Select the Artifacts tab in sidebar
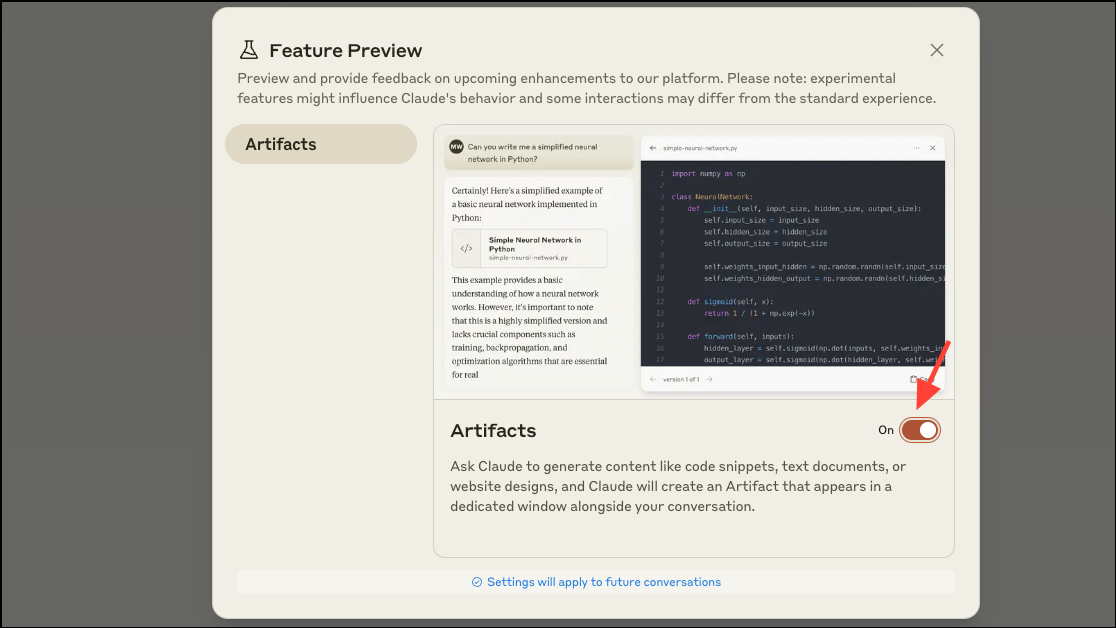The height and width of the screenshot is (628, 1116). 321,144
